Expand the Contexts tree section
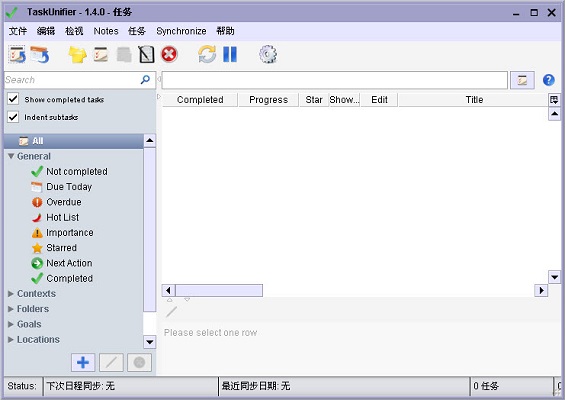 pos(11,294)
